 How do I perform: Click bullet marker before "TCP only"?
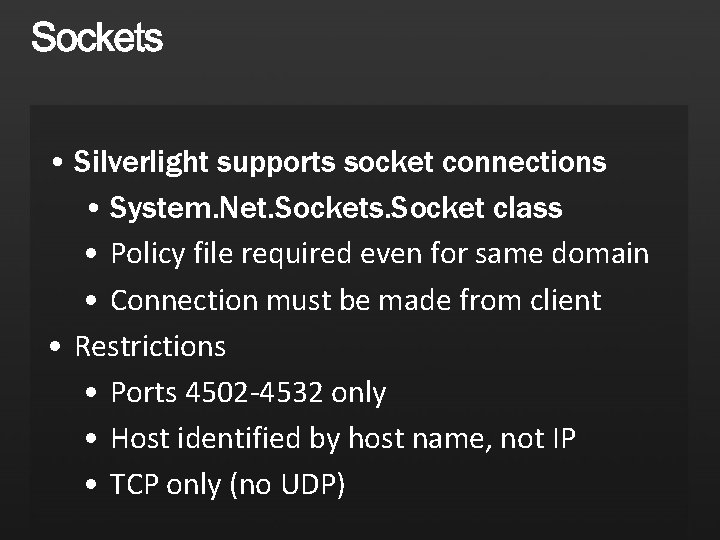tap(92, 485)
